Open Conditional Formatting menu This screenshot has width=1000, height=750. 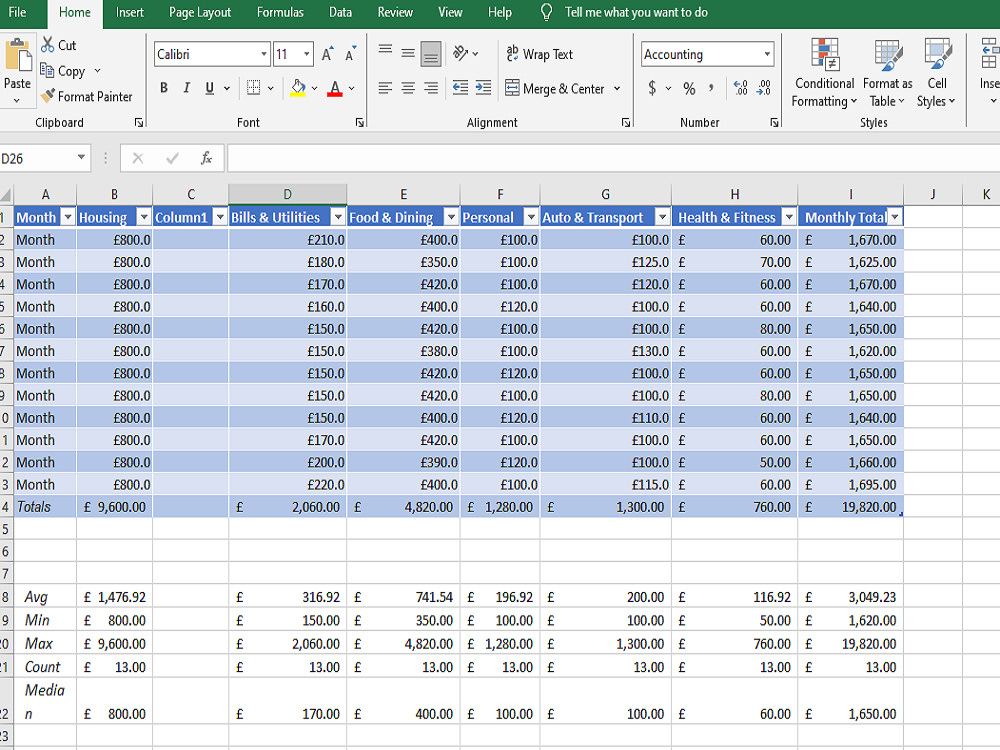[825, 73]
